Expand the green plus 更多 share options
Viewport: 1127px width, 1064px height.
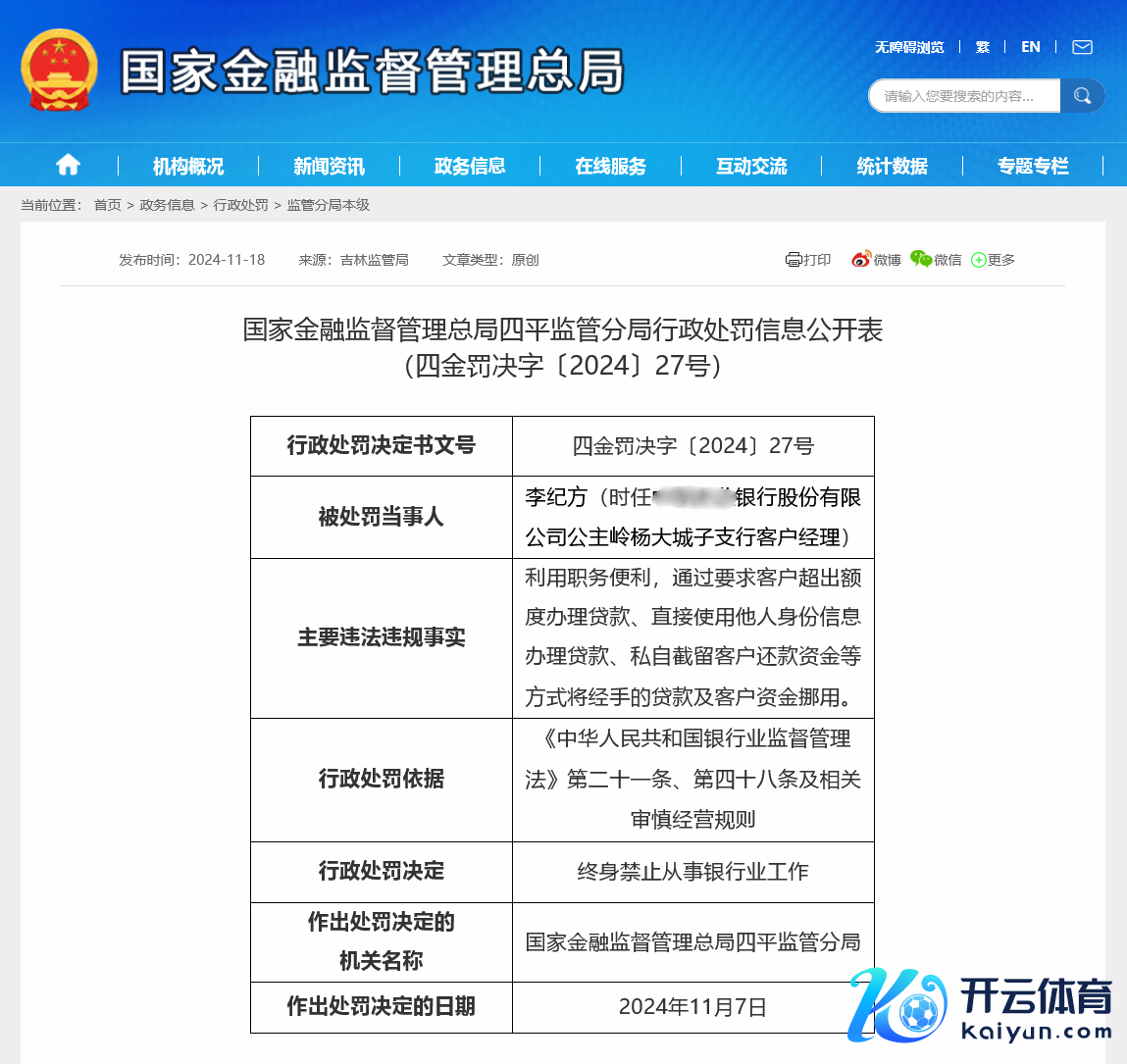[x=978, y=260]
